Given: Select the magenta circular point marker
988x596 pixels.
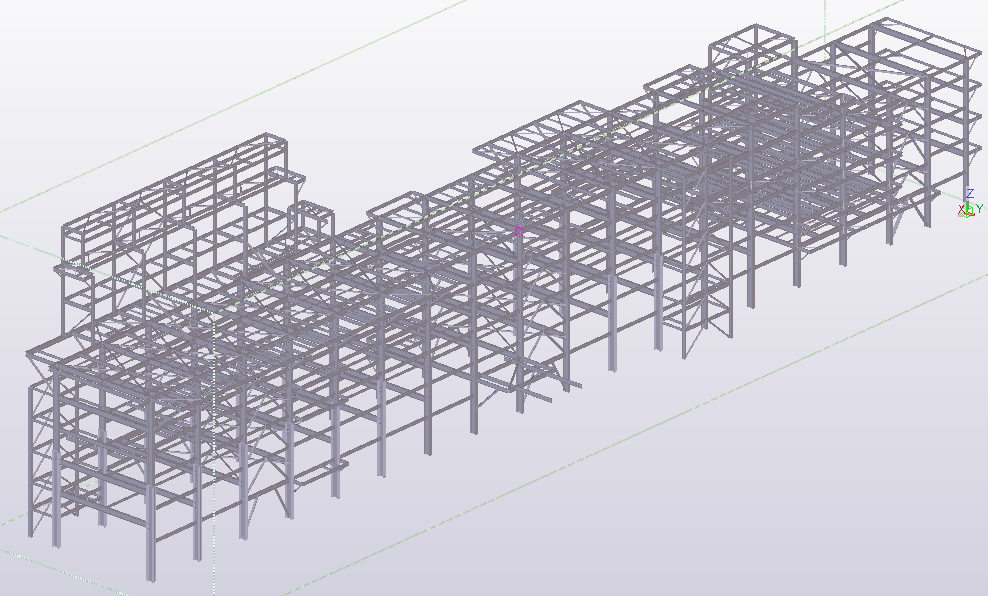Looking at the screenshot, I should [x=519, y=231].
